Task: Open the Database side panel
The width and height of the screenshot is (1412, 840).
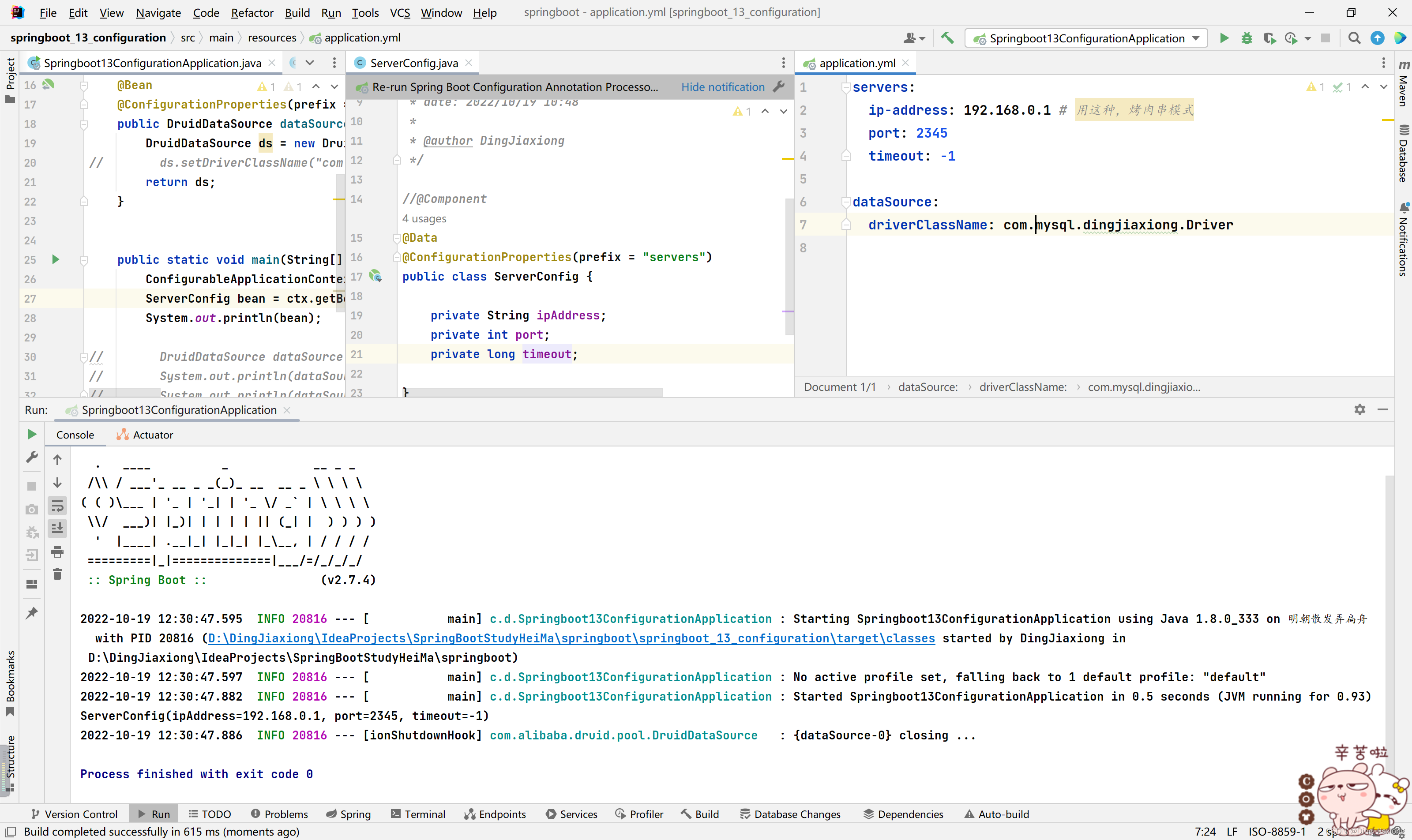Action: (1404, 153)
